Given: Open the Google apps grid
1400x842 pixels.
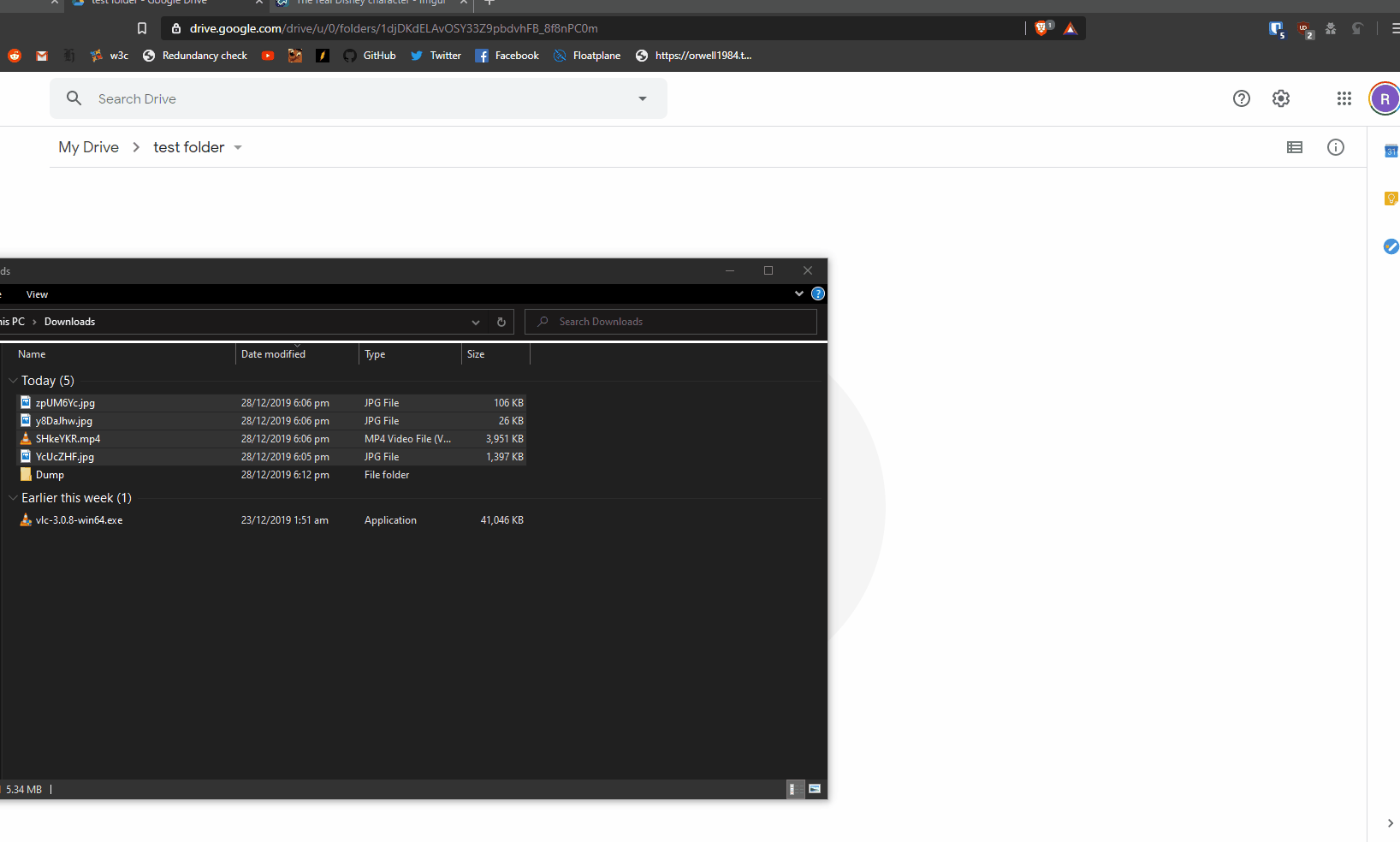Looking at the screenshot, I should click(x=1343, y=98).
